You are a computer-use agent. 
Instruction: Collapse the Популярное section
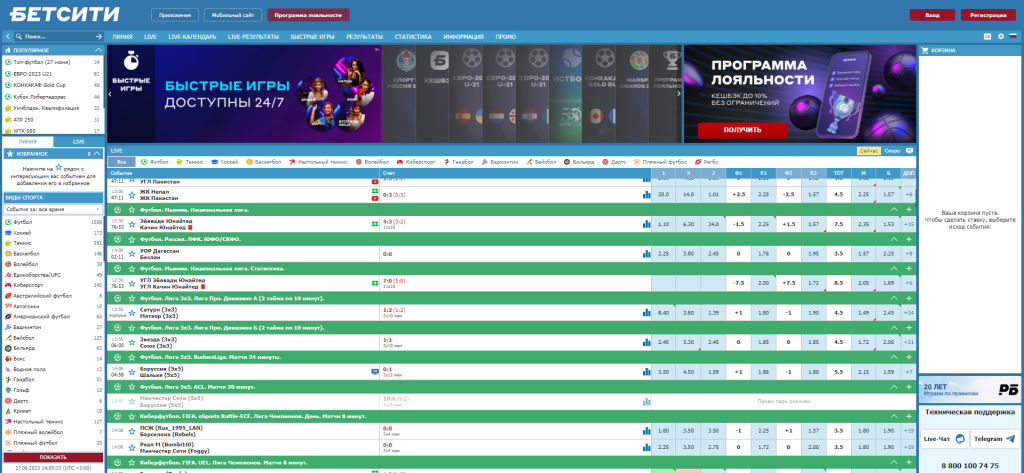coord(97,49)
